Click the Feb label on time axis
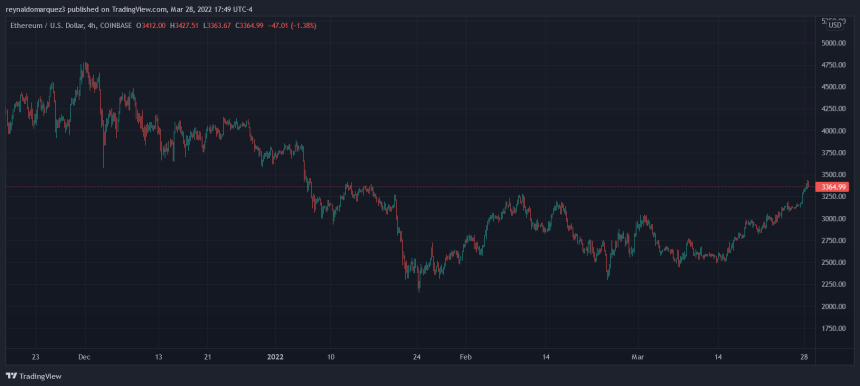The image size is (860, 386). tap(465, 357)
